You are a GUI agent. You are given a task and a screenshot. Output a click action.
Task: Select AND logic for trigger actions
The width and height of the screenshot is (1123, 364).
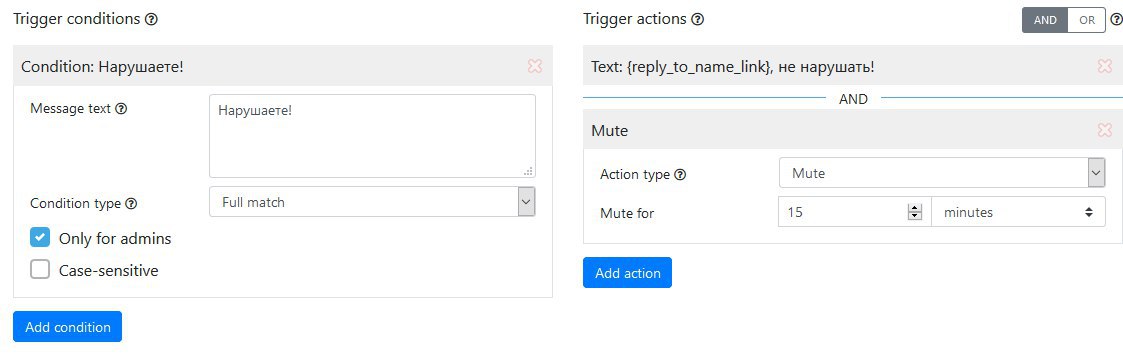pos(1045,20)
